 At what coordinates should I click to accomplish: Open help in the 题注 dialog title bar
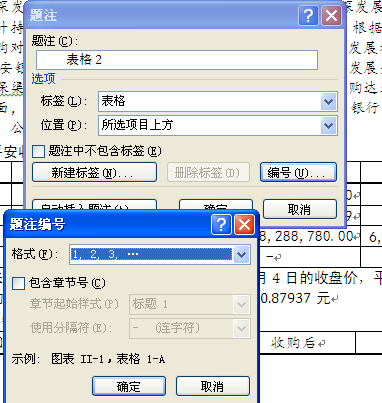pos(308,15)
